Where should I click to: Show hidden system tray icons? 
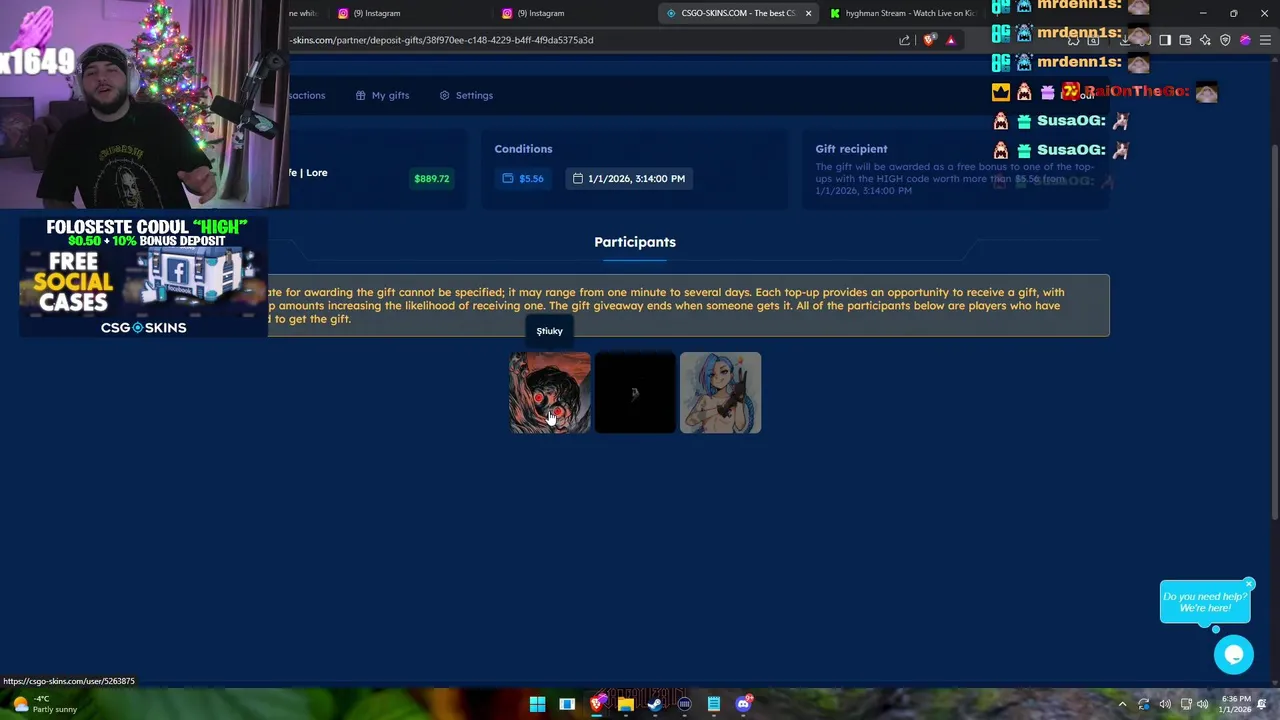[x=1122, y=704]
